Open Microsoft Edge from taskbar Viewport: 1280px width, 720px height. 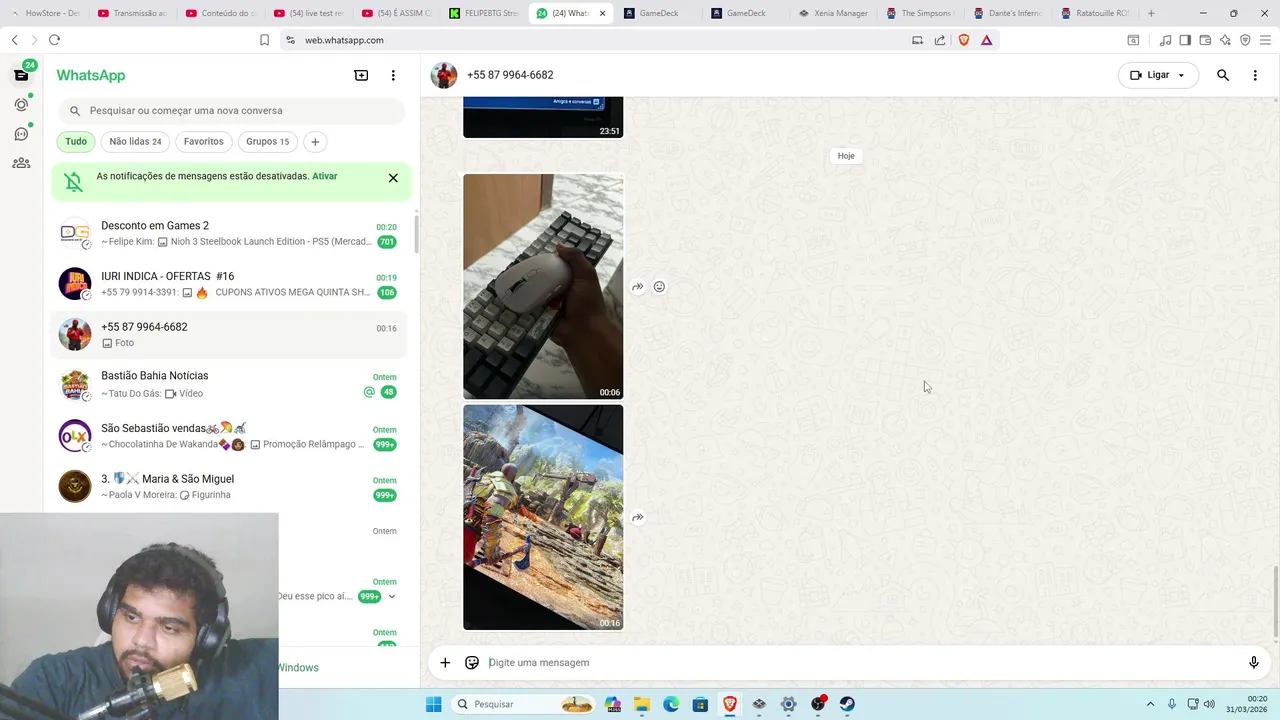pos(671,704)
